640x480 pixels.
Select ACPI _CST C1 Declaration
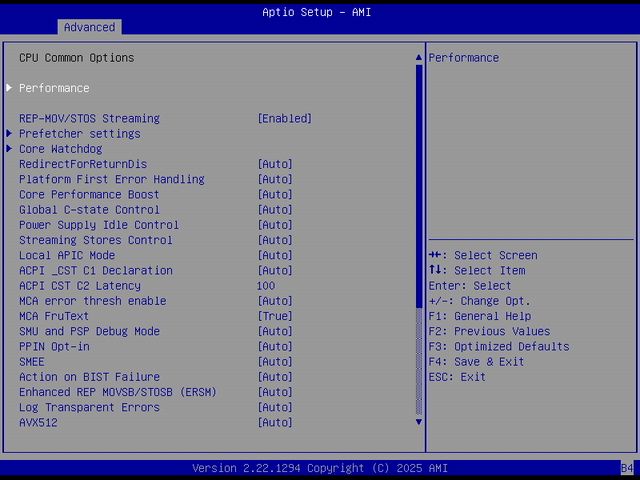click(96, 271)
